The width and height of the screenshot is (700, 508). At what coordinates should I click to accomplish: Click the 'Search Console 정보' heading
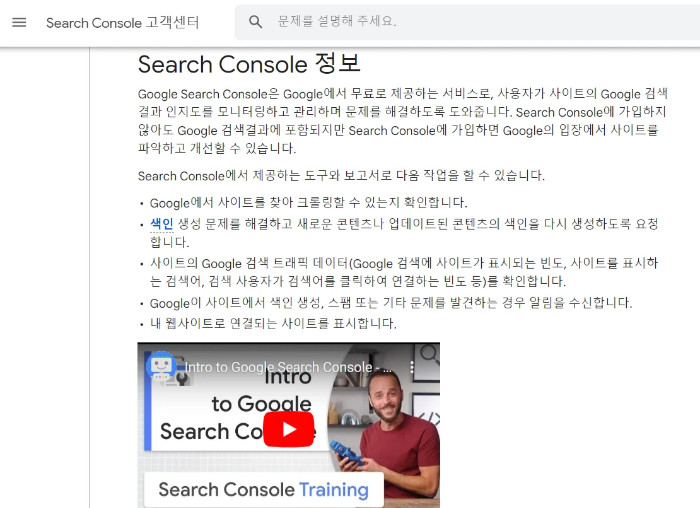pyautogui.click(x=249, y=64)
